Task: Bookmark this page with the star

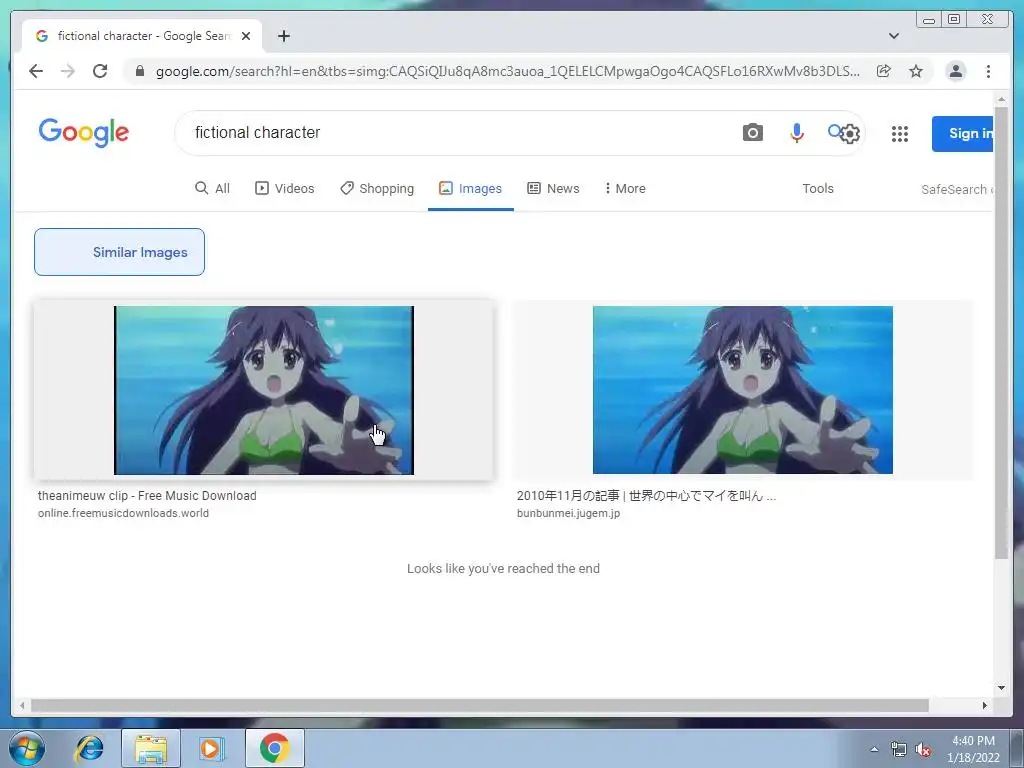Action: coord(916,71)
